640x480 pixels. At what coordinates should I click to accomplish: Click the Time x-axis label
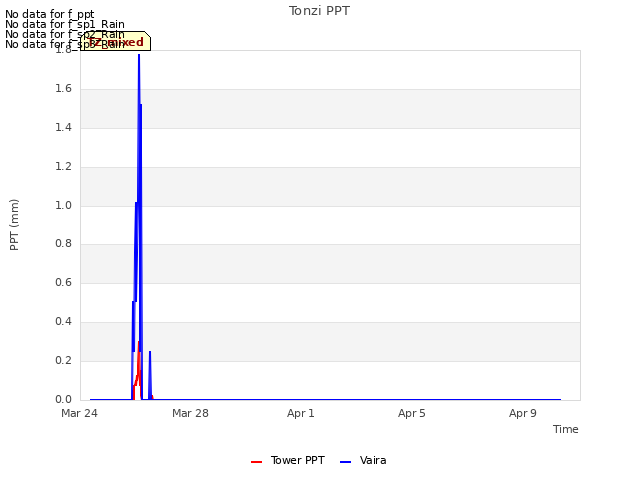pos(565,429)
